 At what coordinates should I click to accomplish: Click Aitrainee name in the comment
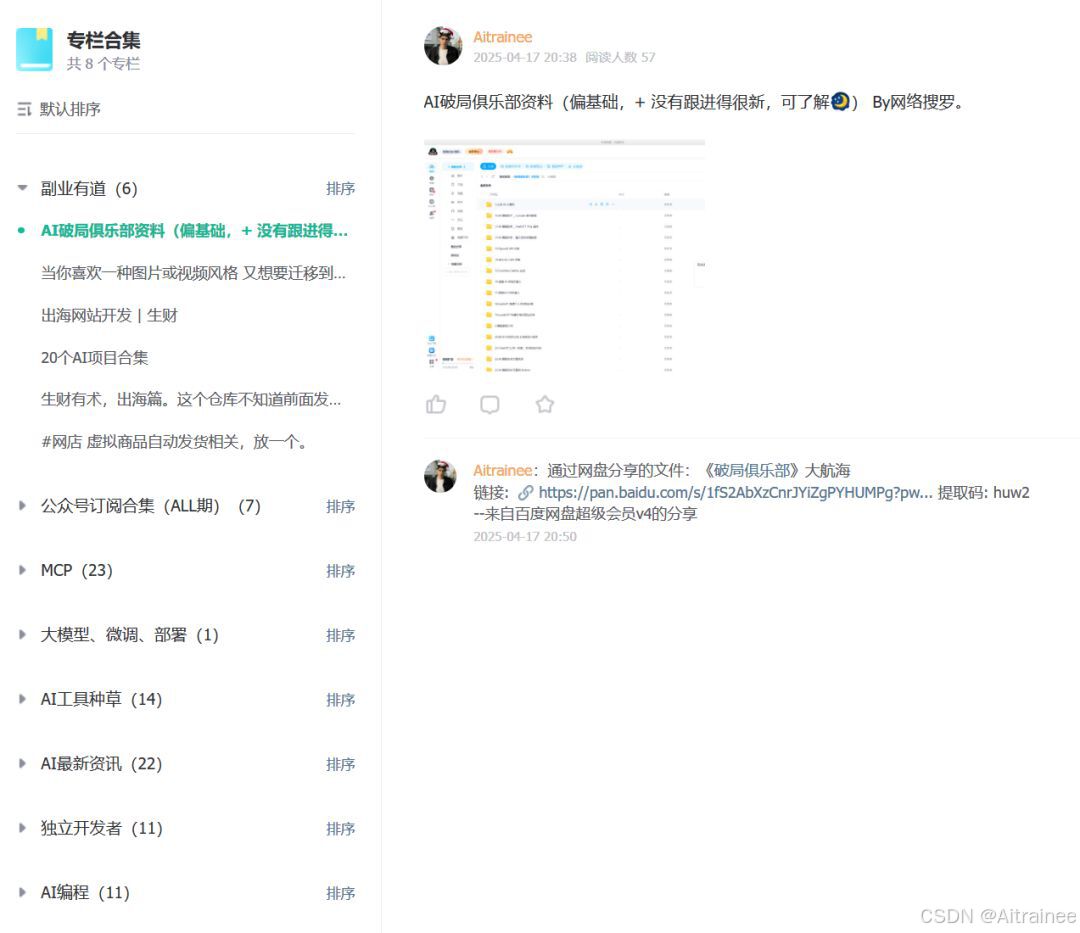pos(502,470)
